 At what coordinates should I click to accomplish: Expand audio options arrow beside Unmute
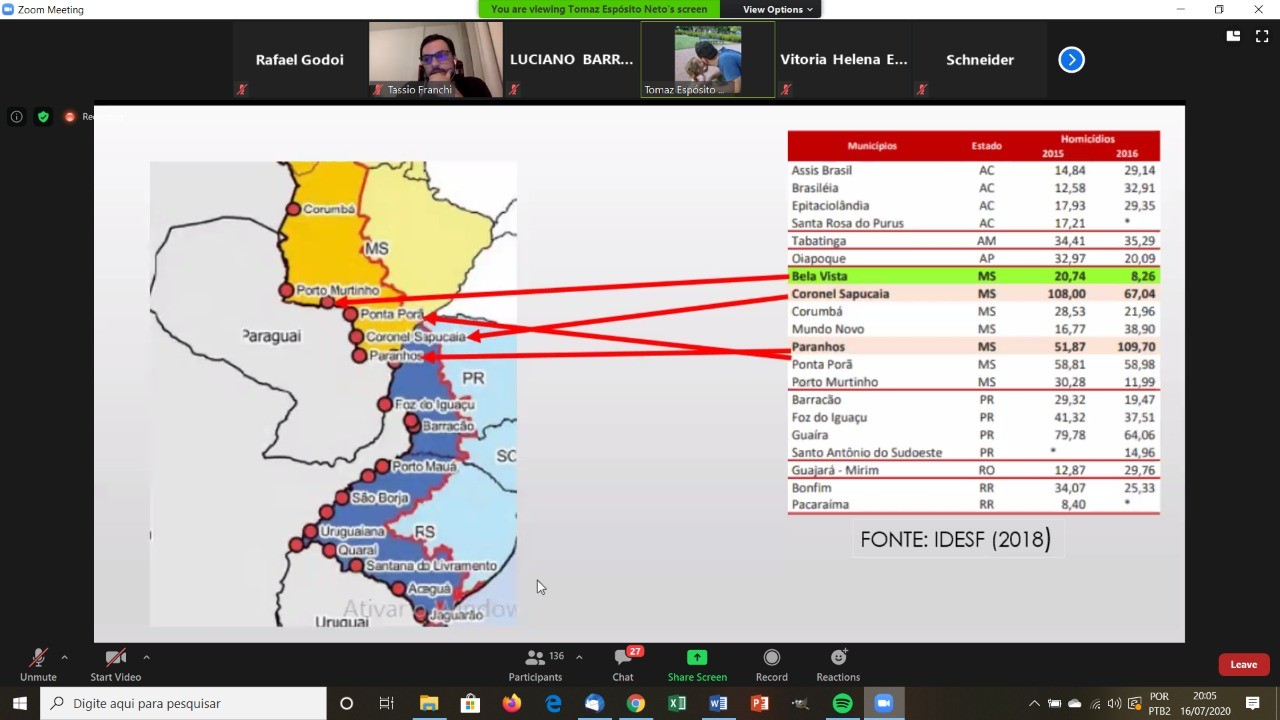(65, 657)
